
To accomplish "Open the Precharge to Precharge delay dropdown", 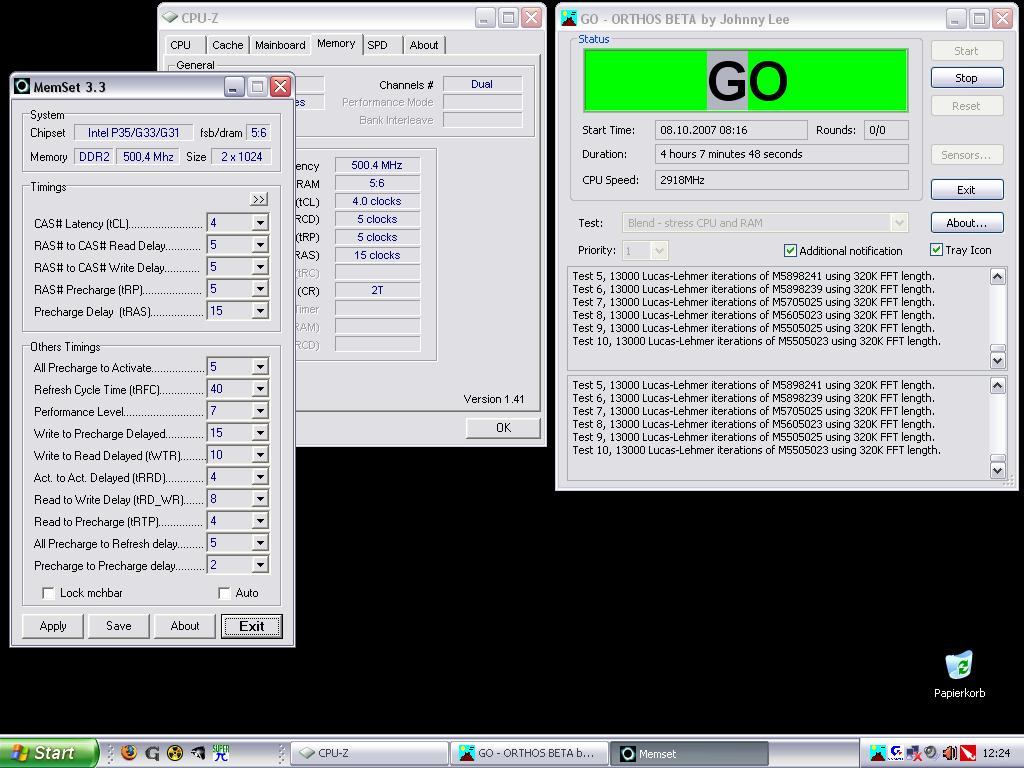I will click(x=260, y=566).
